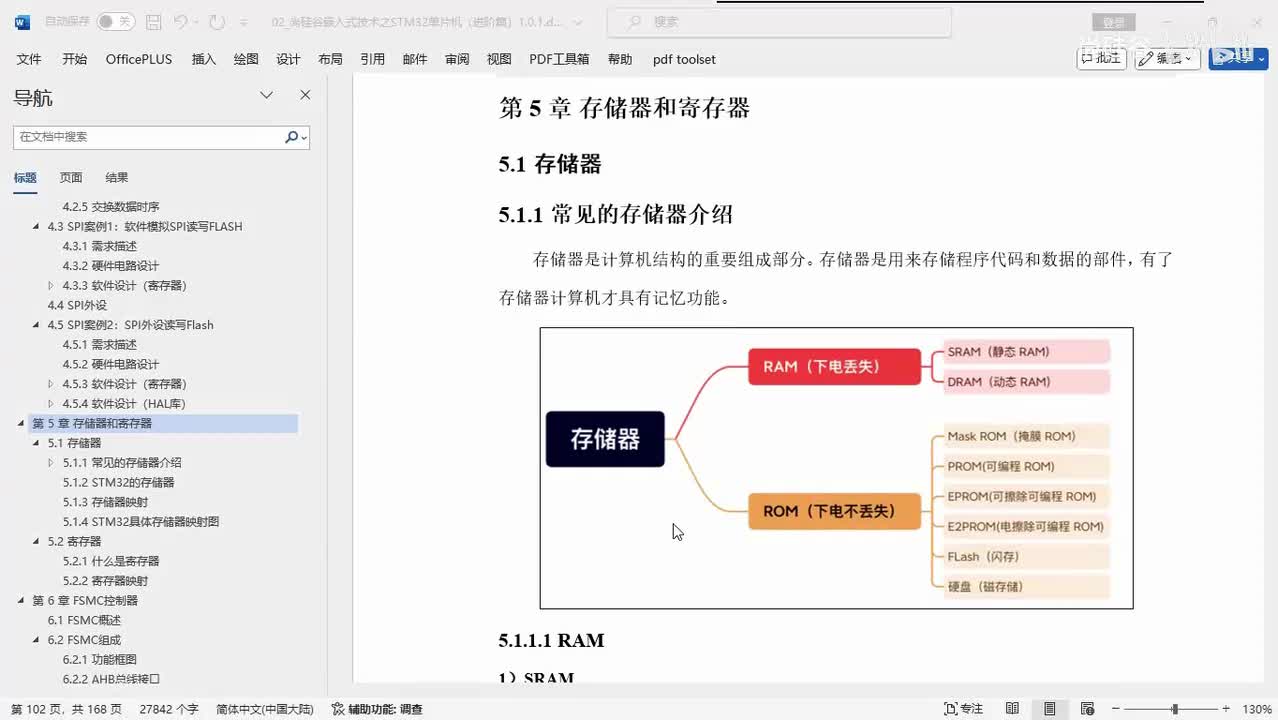Click the 简体中文(中国大陆) language indicator
The height and width of the screenshot is (720, 1278).
(265, 709)
